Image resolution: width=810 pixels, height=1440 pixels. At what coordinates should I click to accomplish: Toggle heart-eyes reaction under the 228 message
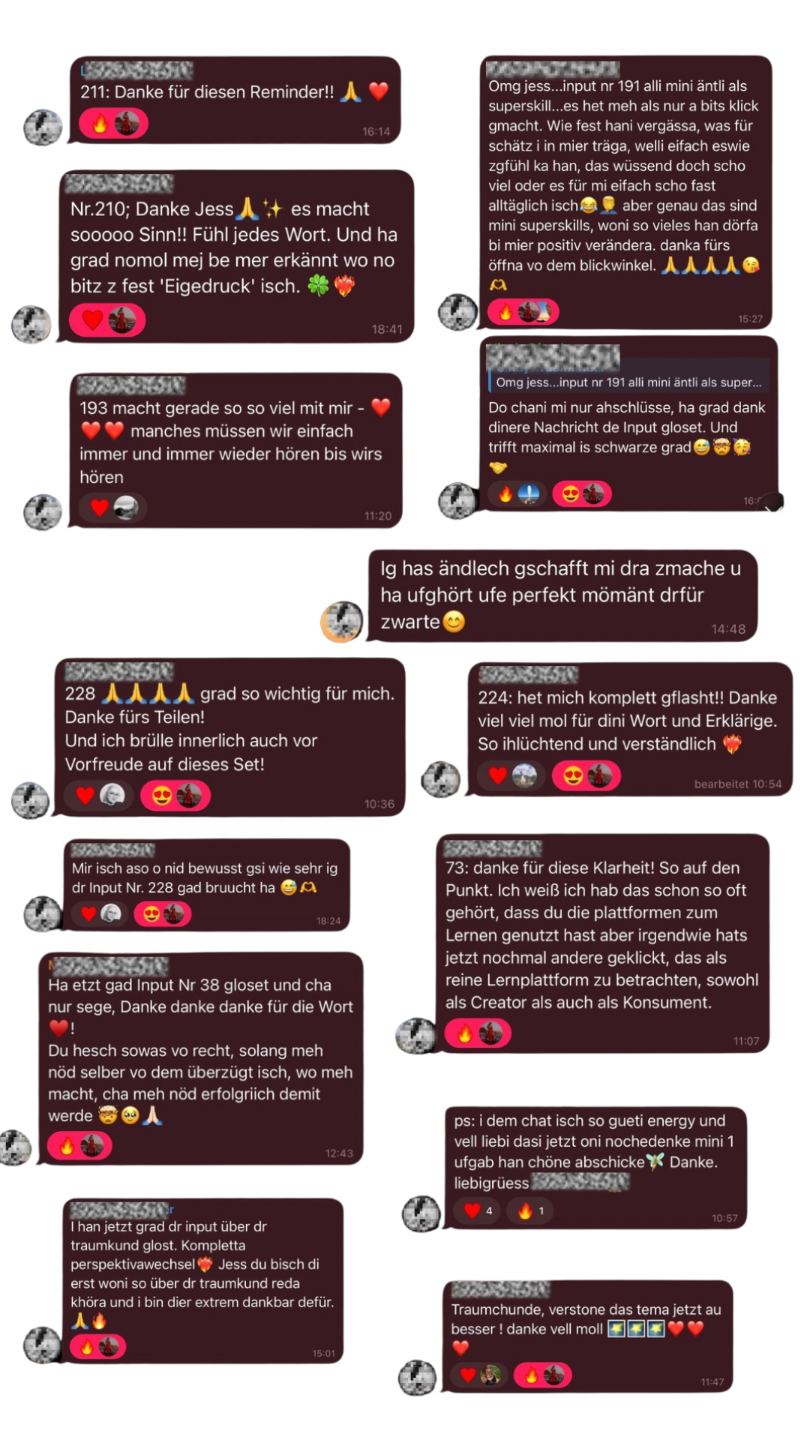(175, 796)
